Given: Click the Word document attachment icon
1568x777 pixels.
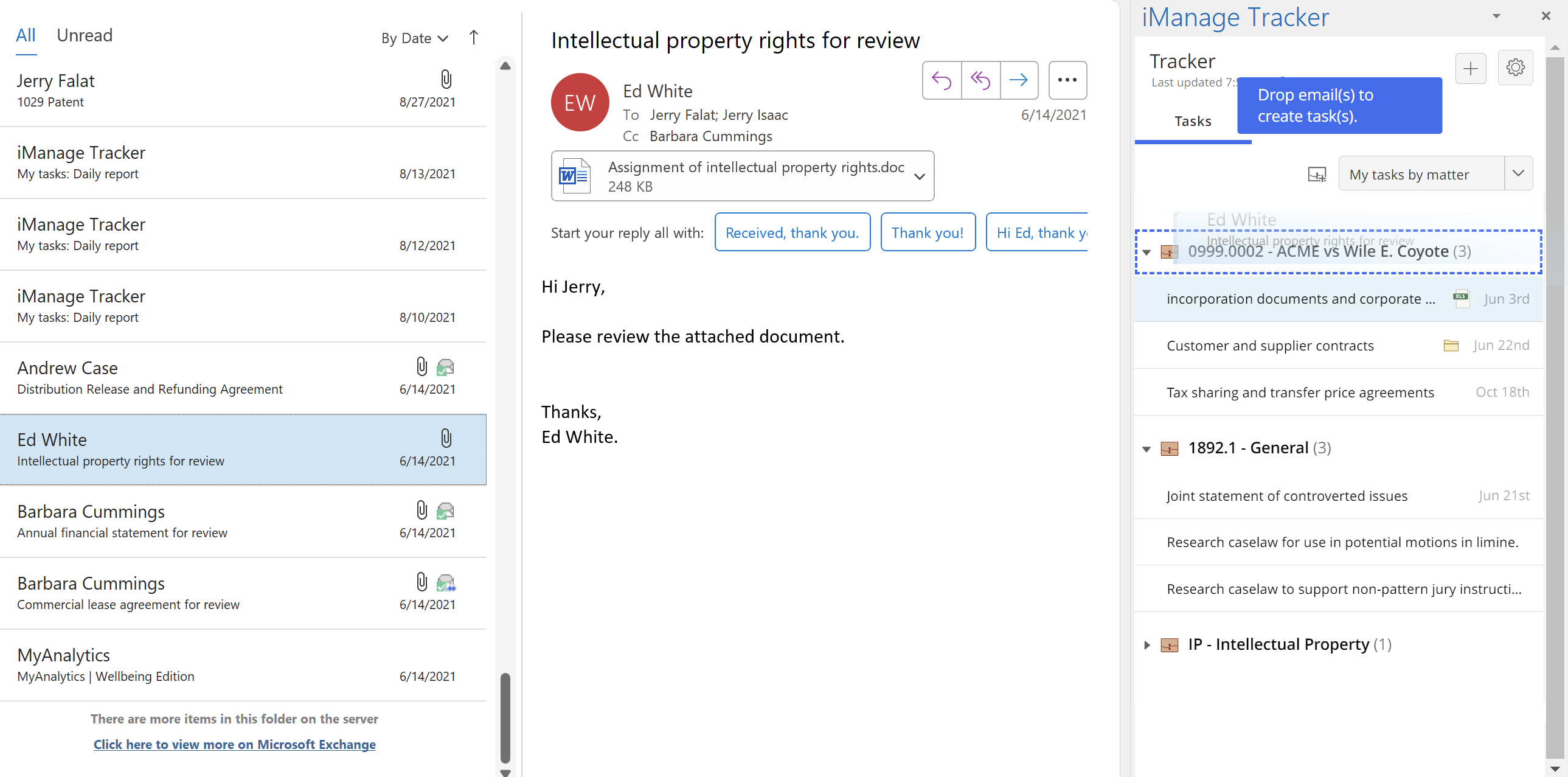Looking at the screenshot, I should (x=574, y=176).
